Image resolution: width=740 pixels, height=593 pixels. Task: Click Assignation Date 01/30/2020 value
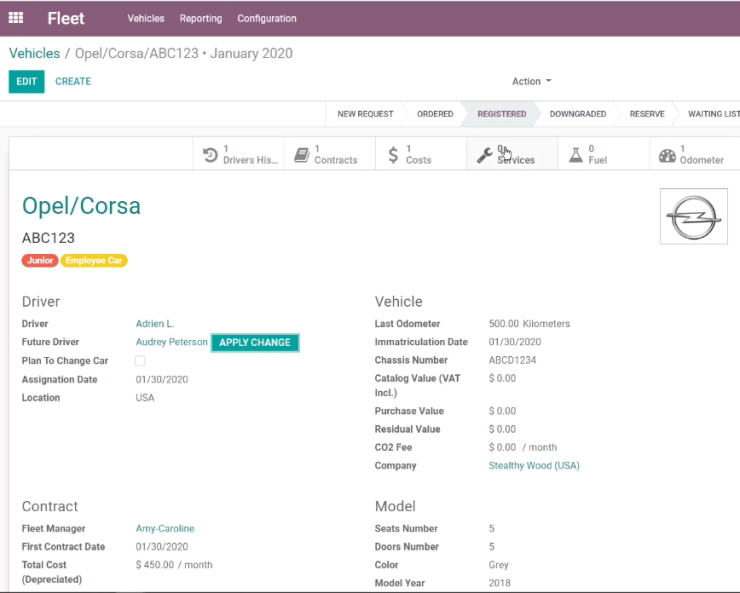tap(161, 380)
